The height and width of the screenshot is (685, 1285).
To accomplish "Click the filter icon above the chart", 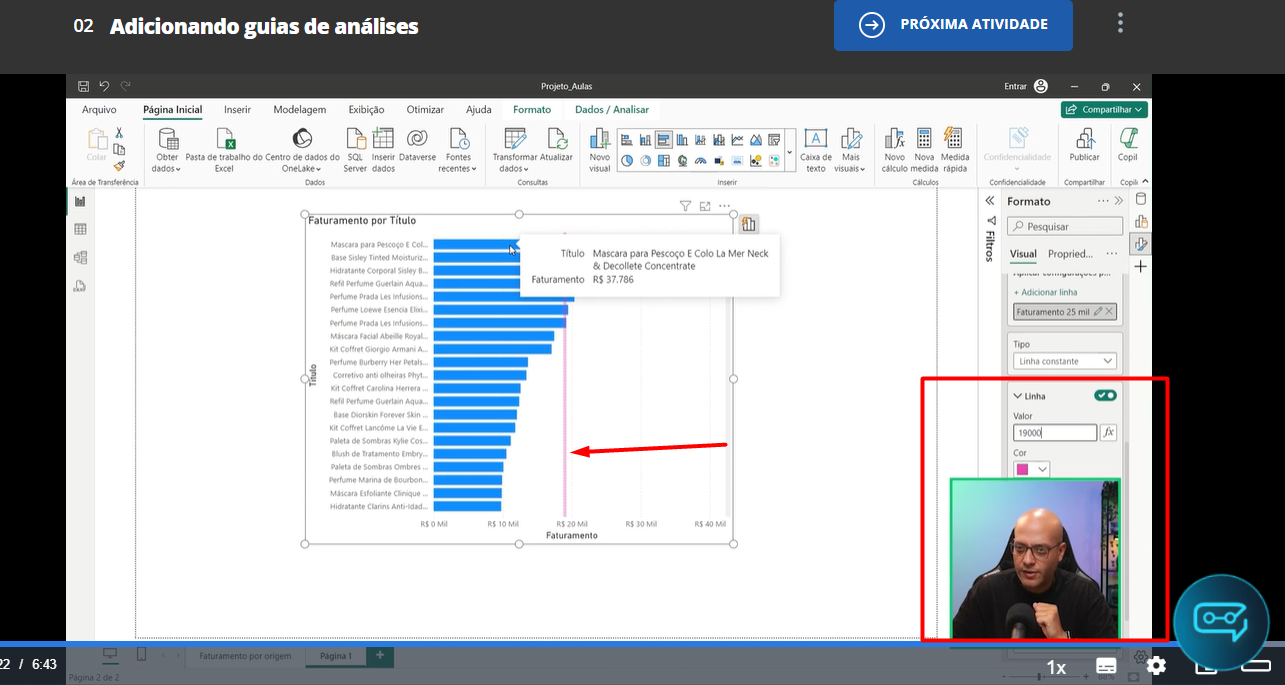I will pyautogui.click(x=685, y=206).
